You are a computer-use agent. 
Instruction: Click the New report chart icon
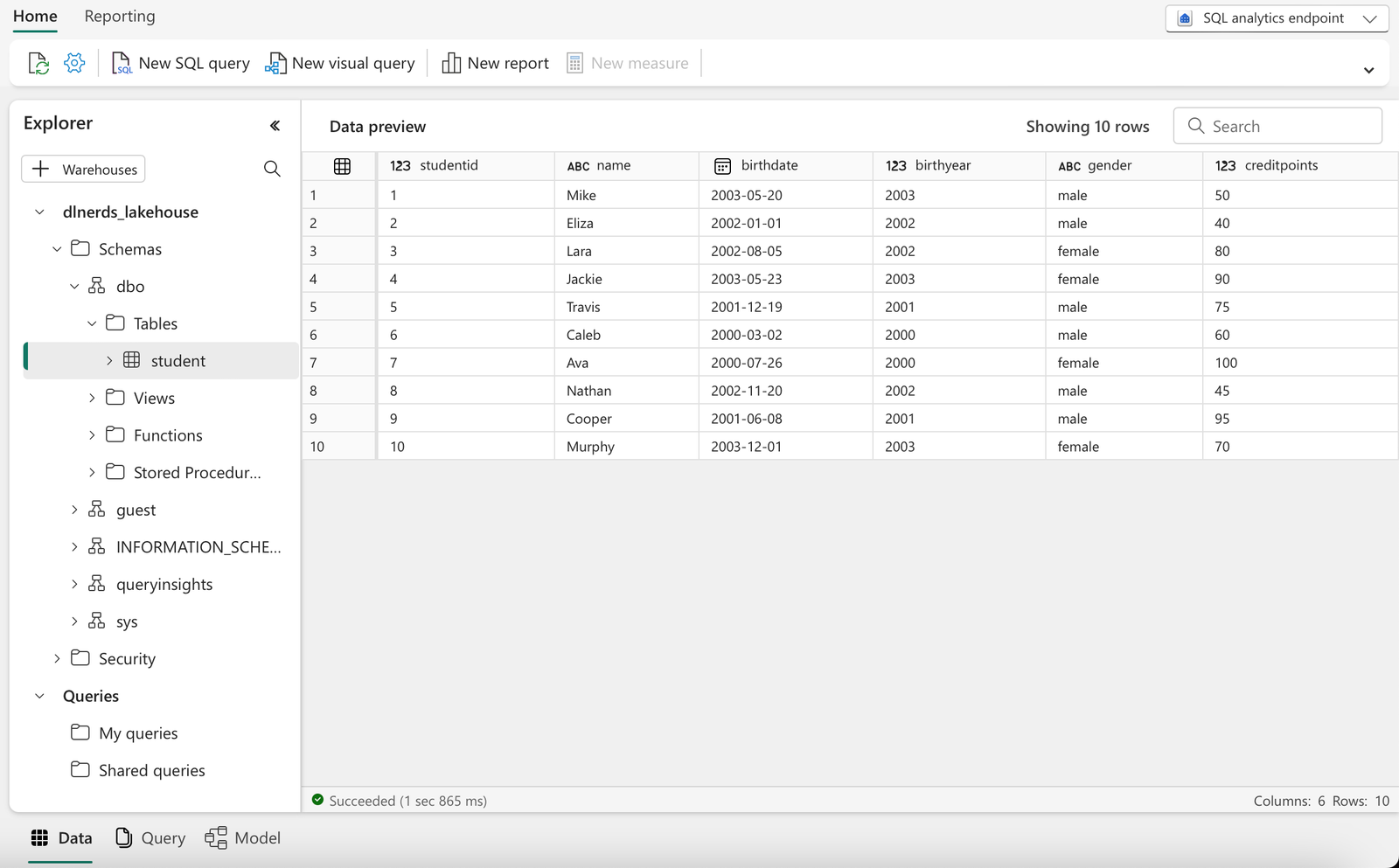[450, 62]
